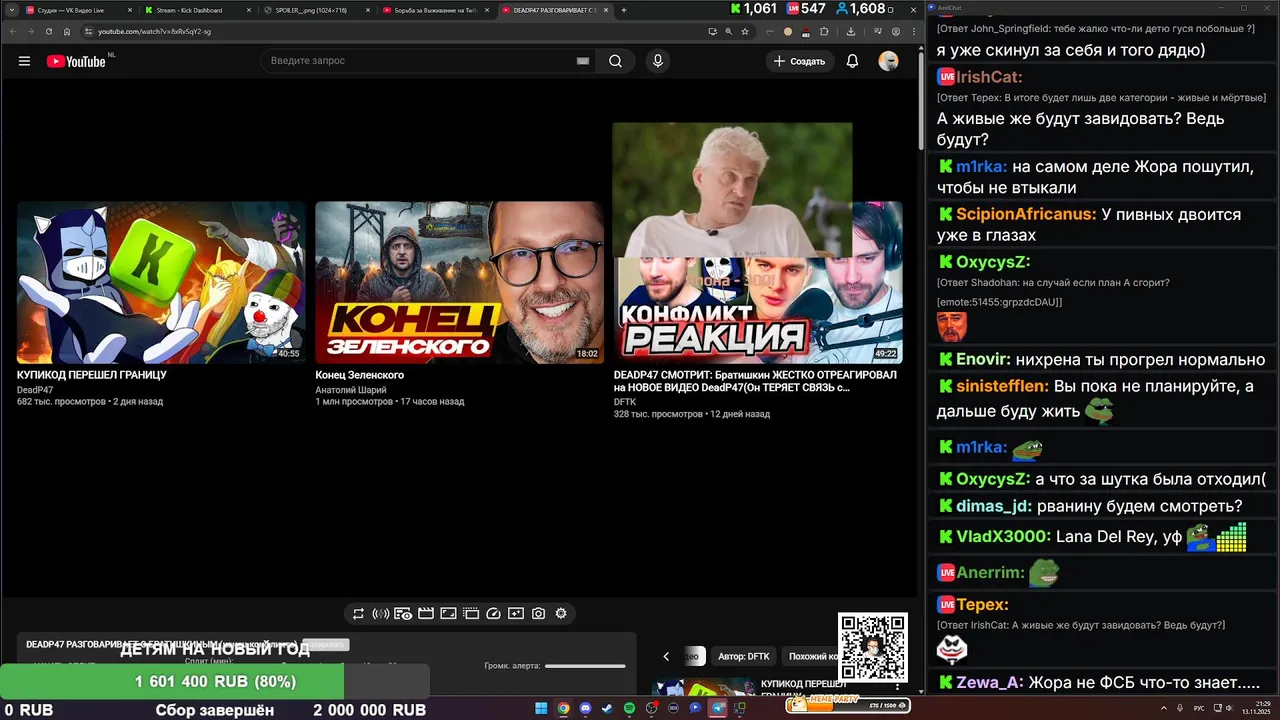This screenshot has height=720, width=1280.
Task: Click Anerrim username in chat
Action: click(x=990, y=573)
